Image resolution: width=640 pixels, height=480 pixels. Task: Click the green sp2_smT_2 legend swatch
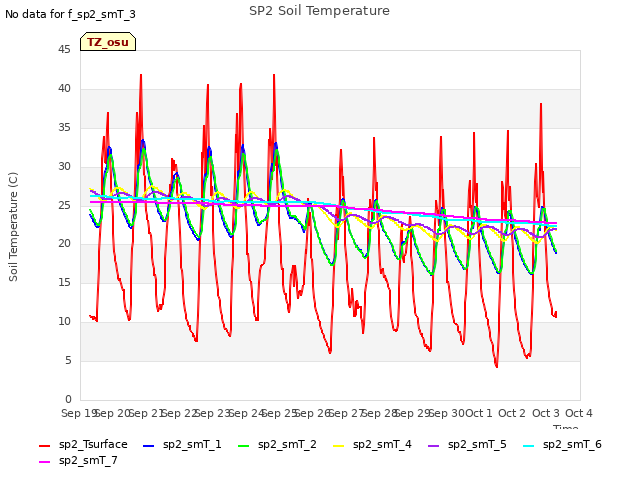[x=243, y=446]
